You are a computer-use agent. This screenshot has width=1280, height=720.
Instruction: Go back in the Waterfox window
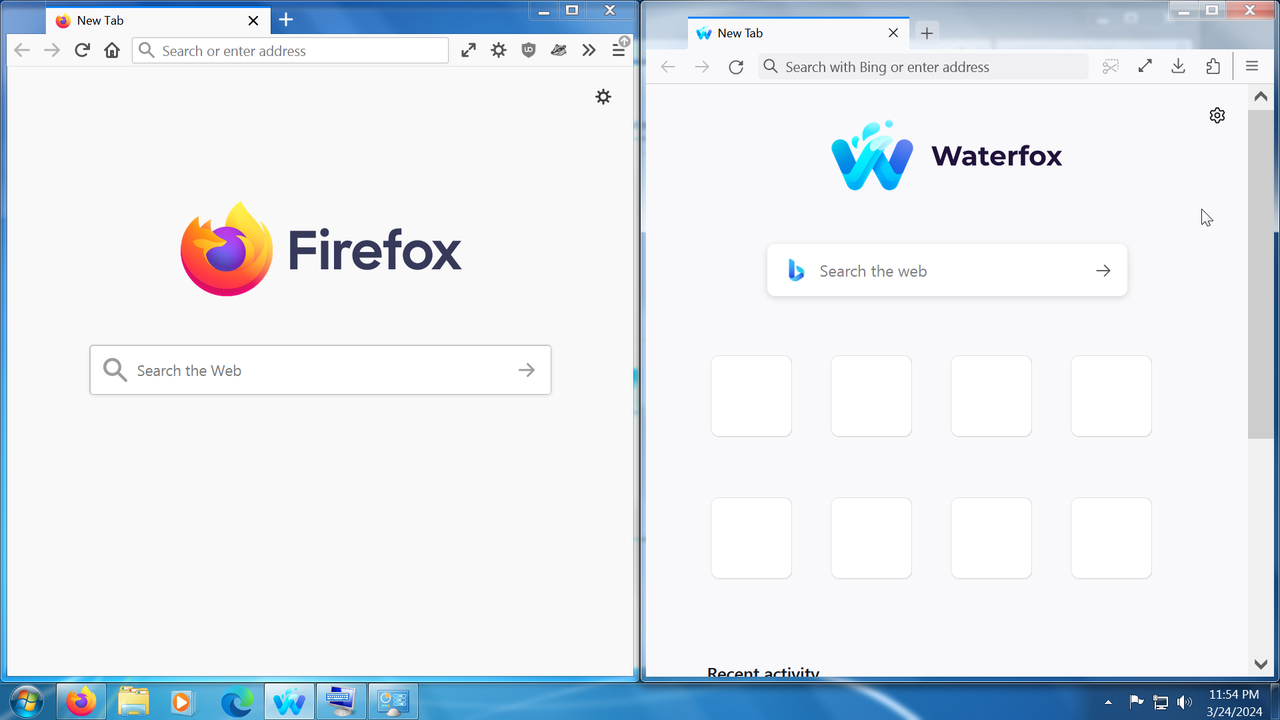[x=668, y=67]
